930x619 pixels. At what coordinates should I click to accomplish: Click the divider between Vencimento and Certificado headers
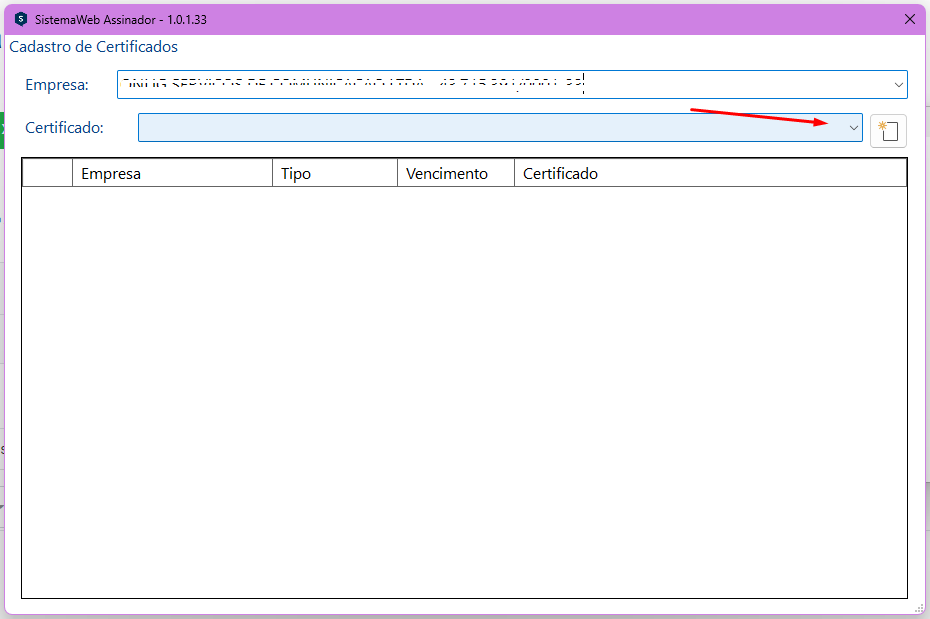coord(514,174)
